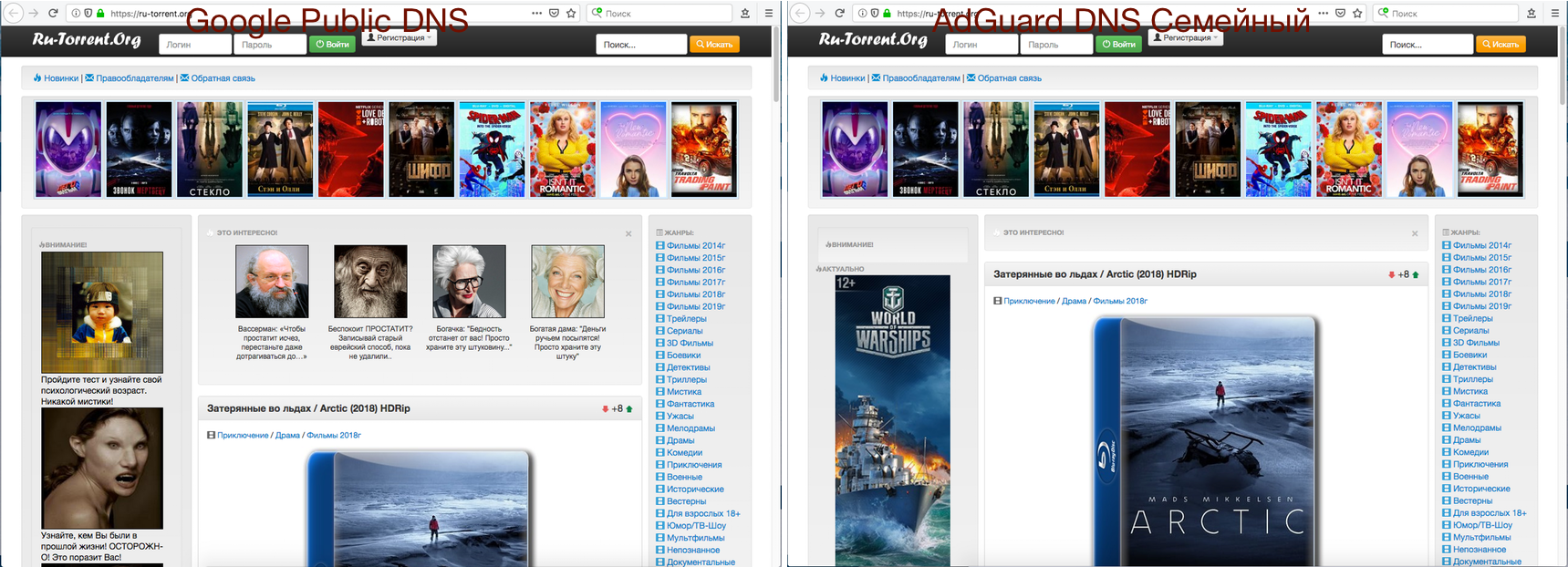Click red downvote arrow in Google Public DNS window
1568x567 pixels.
[x=605, y=409]
